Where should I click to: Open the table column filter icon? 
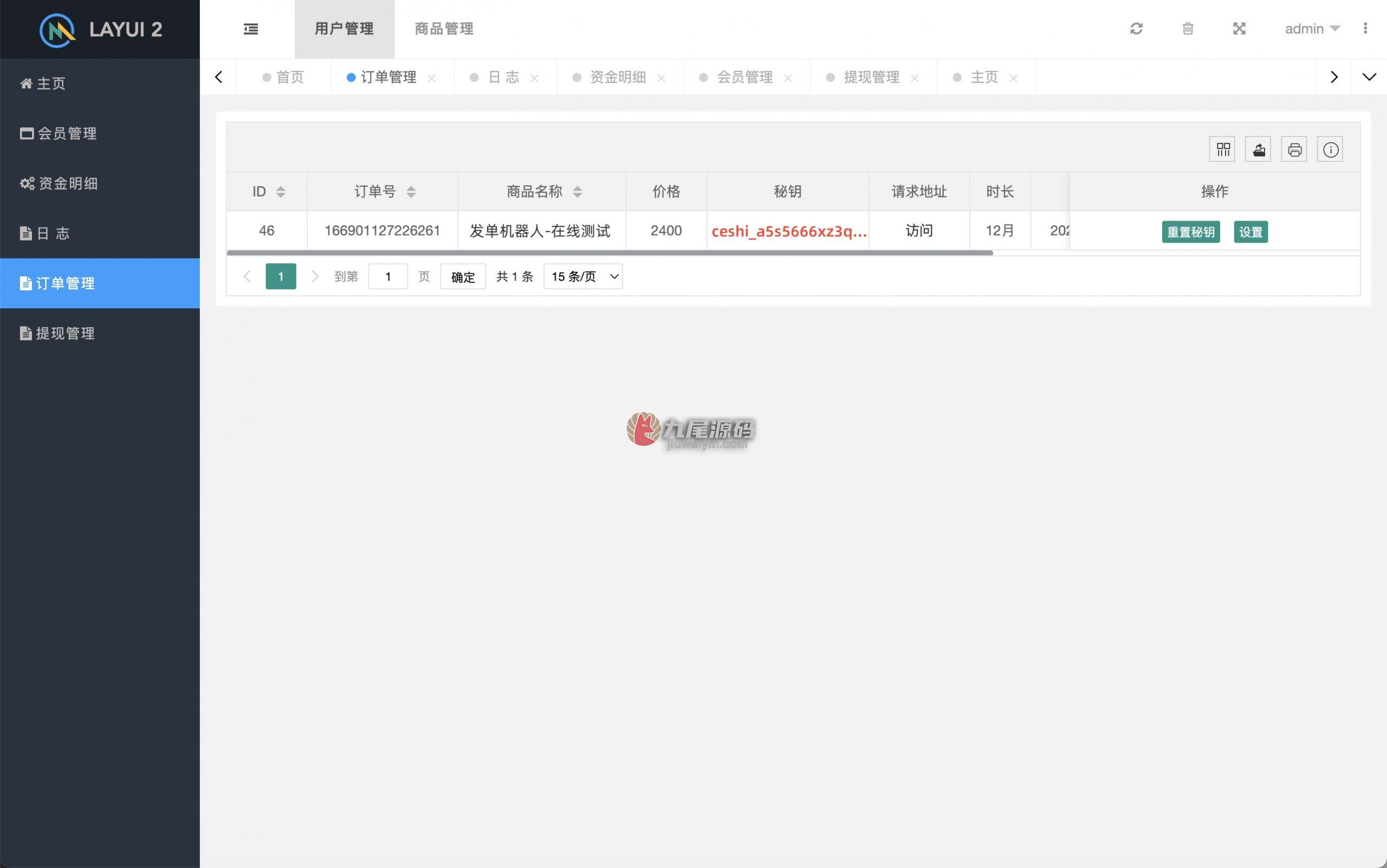point(1222,149)
